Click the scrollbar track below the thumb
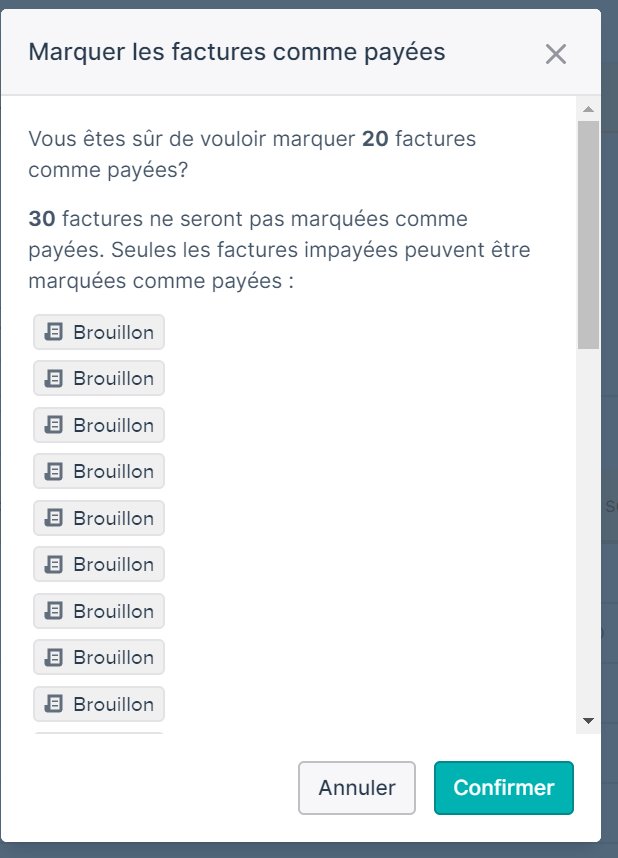The width and height of the screenshot is (618, 858). click(x=588, y=531)
